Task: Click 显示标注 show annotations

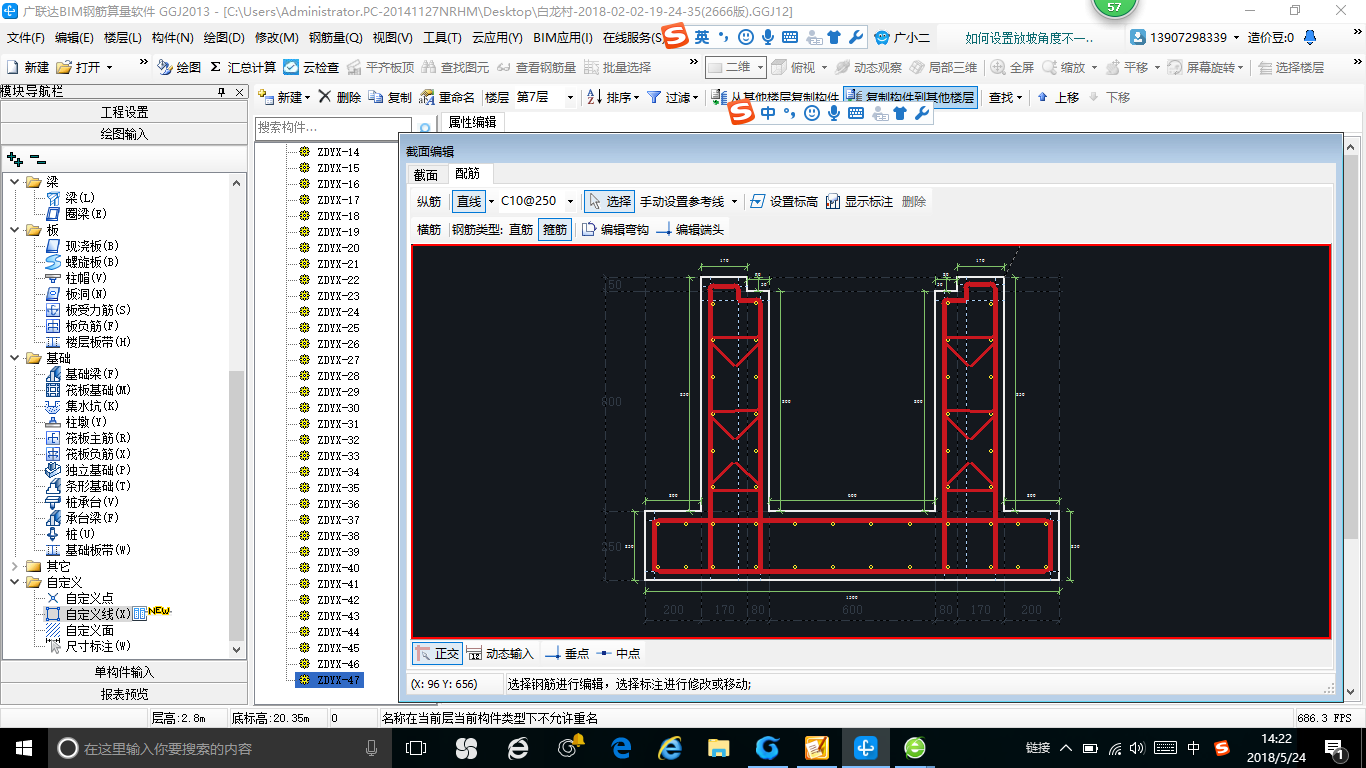Action: pyautogui.click(x=859, y=201)
